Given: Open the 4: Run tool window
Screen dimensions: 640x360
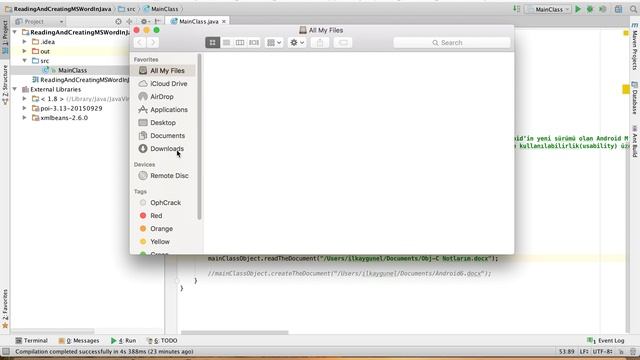Looking at the screenshot, I should click(123, 340).
